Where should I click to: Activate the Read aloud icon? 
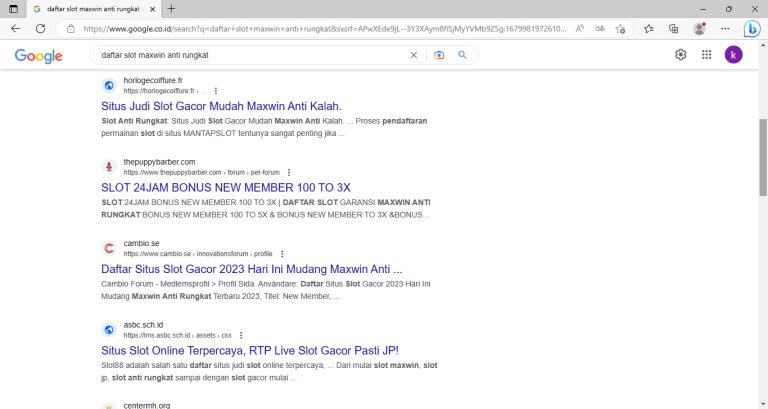coord(579,28)
